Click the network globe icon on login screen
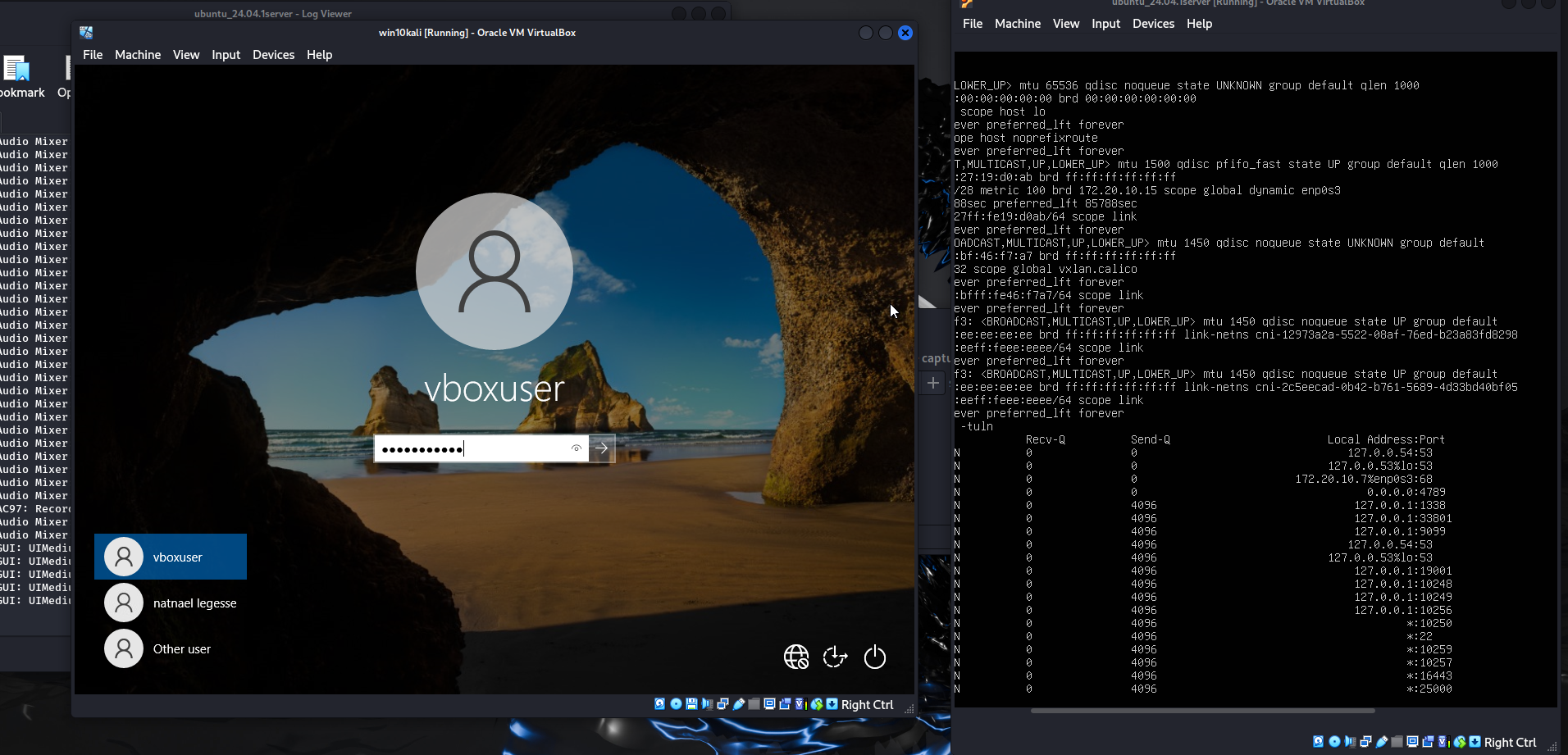This screenshot has height=755, width=1568. [x=795, y=657]
